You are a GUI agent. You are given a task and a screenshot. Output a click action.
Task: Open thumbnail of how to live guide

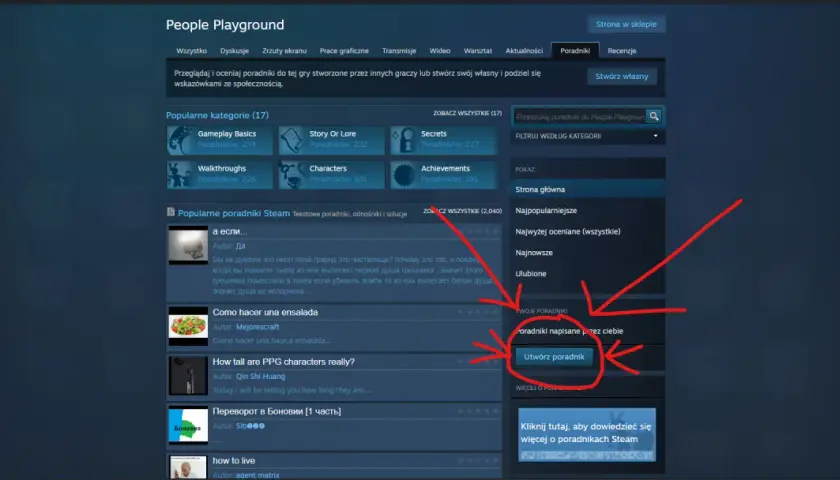(x=188, y=467)
